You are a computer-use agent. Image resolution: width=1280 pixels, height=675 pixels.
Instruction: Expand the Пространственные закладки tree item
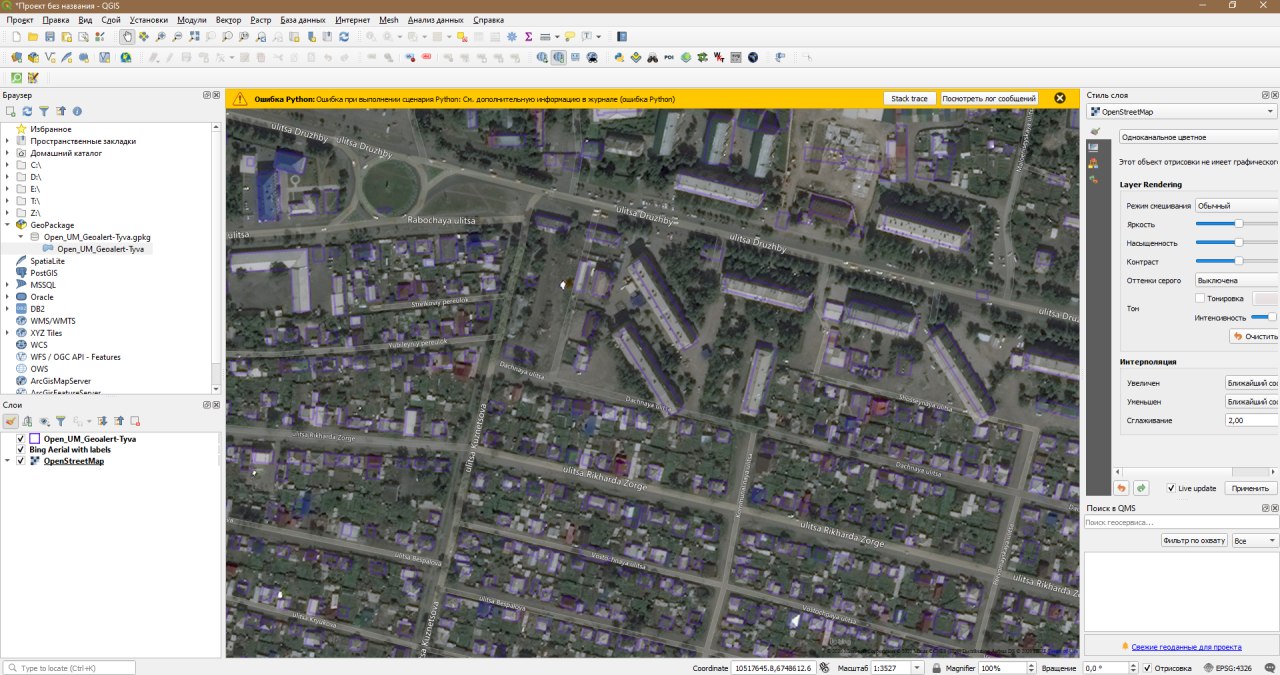[8, 141]
